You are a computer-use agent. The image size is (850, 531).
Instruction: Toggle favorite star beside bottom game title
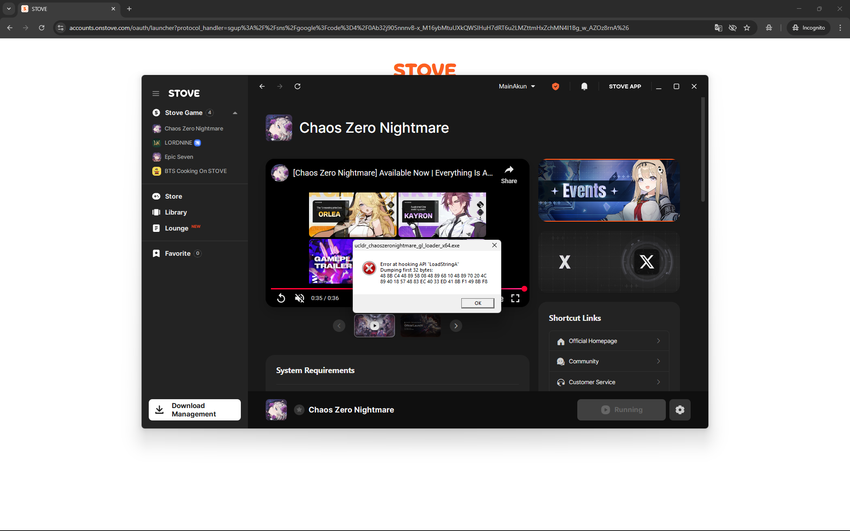[x=299, y=410]
